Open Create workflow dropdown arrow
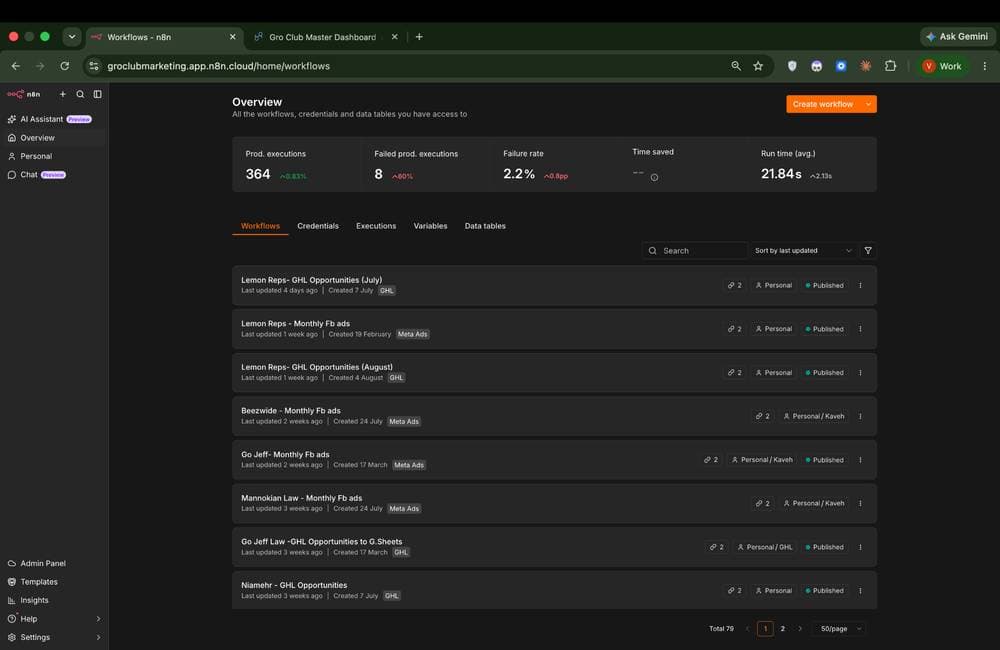This screenshot has width=1000, height=650. (x=868, y=104)
